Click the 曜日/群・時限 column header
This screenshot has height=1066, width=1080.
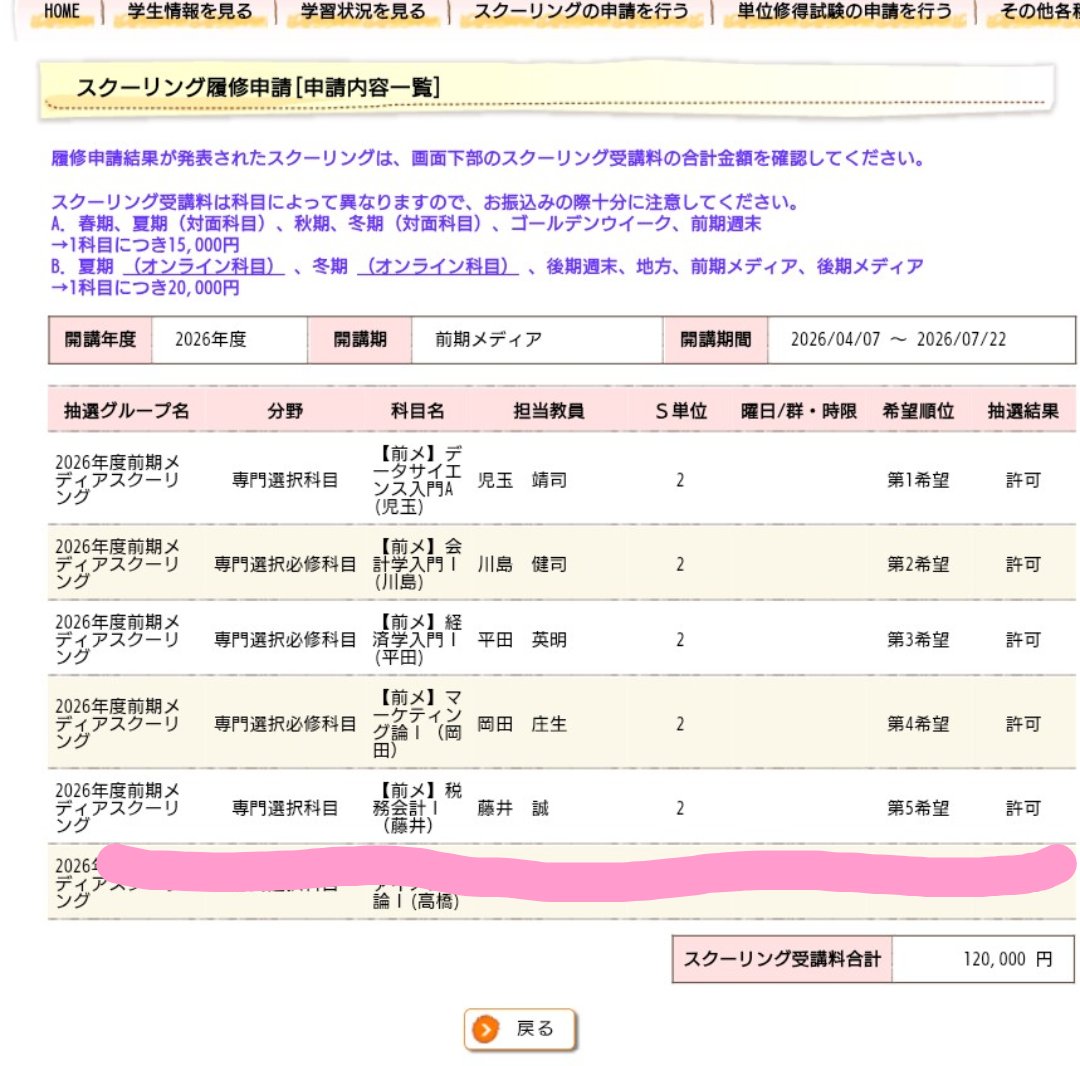(798, 411)
